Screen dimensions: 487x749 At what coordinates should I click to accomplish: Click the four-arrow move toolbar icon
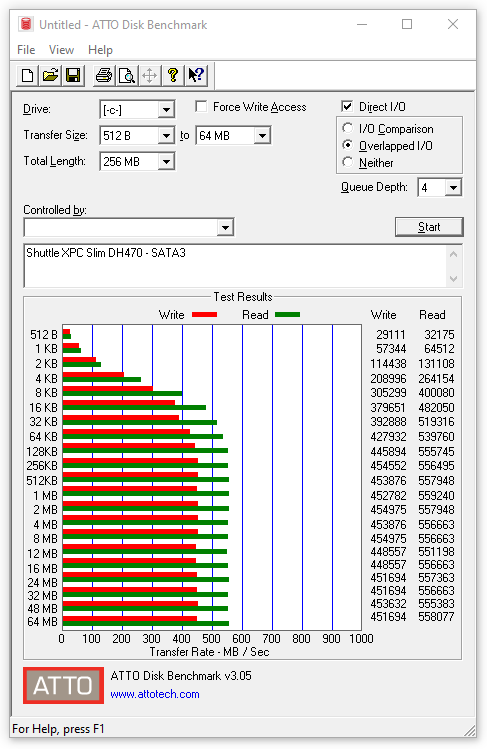pos(149,75)
